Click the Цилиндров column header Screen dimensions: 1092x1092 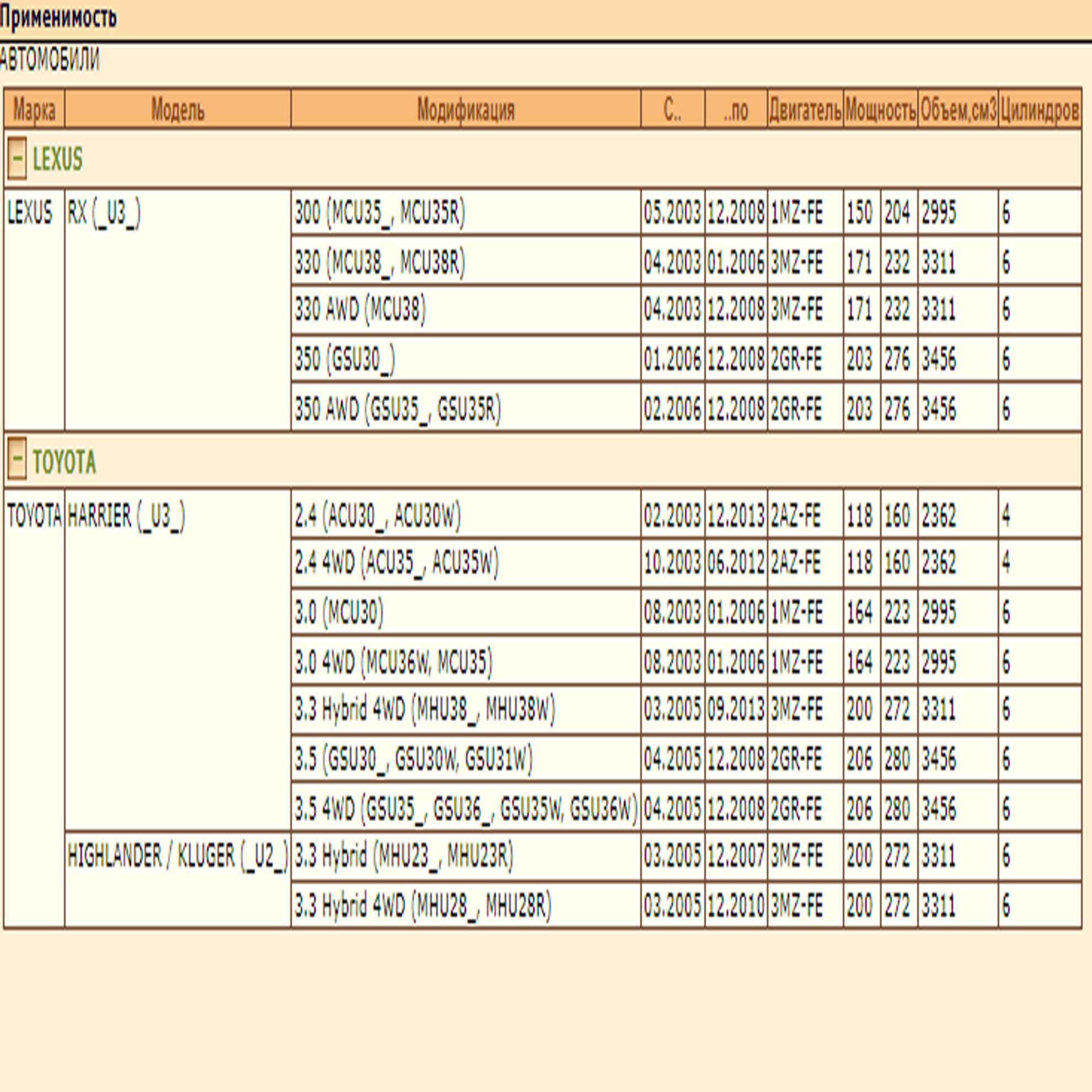(1040, 109)
